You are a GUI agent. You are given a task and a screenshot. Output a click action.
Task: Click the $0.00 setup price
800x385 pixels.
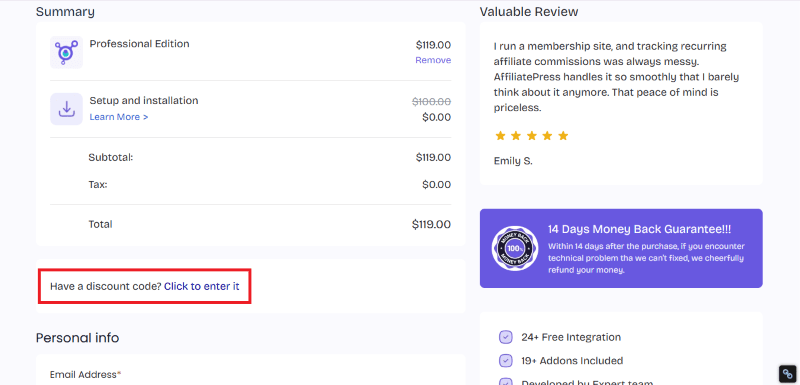437,117
